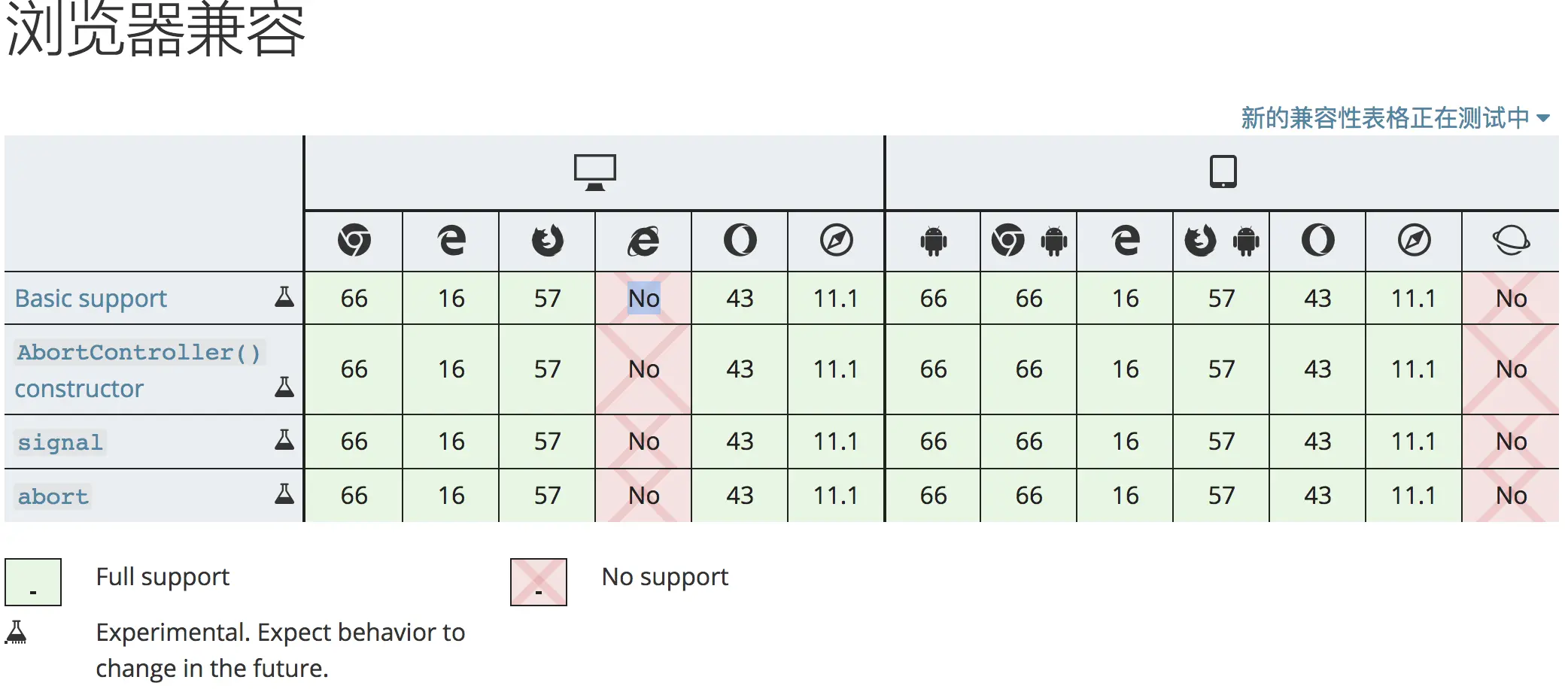Open the AbortController() constructor link
1568x692 pixels.
(x=138, y=353)
